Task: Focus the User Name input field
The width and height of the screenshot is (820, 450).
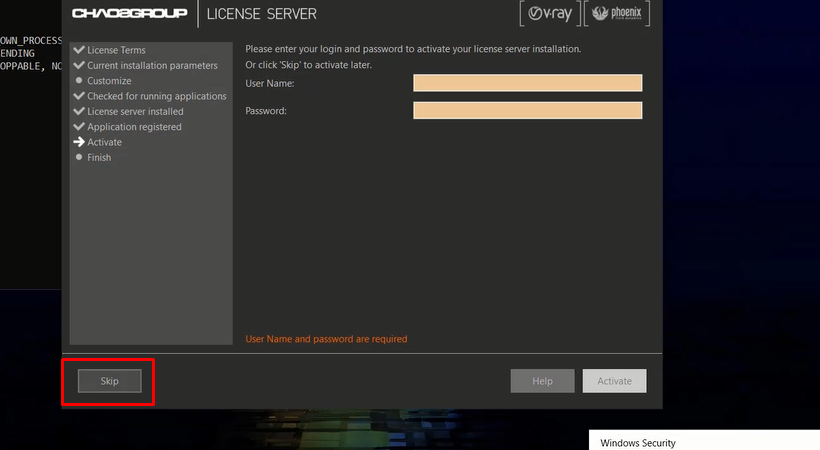Action: [527, 83]
